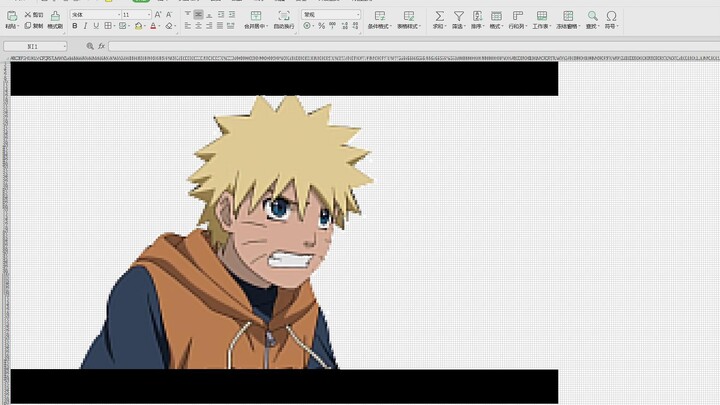The width and height of the screenshot is (720, 405).
Task: Click the Filter funnel icon
Action: point(458,16)
